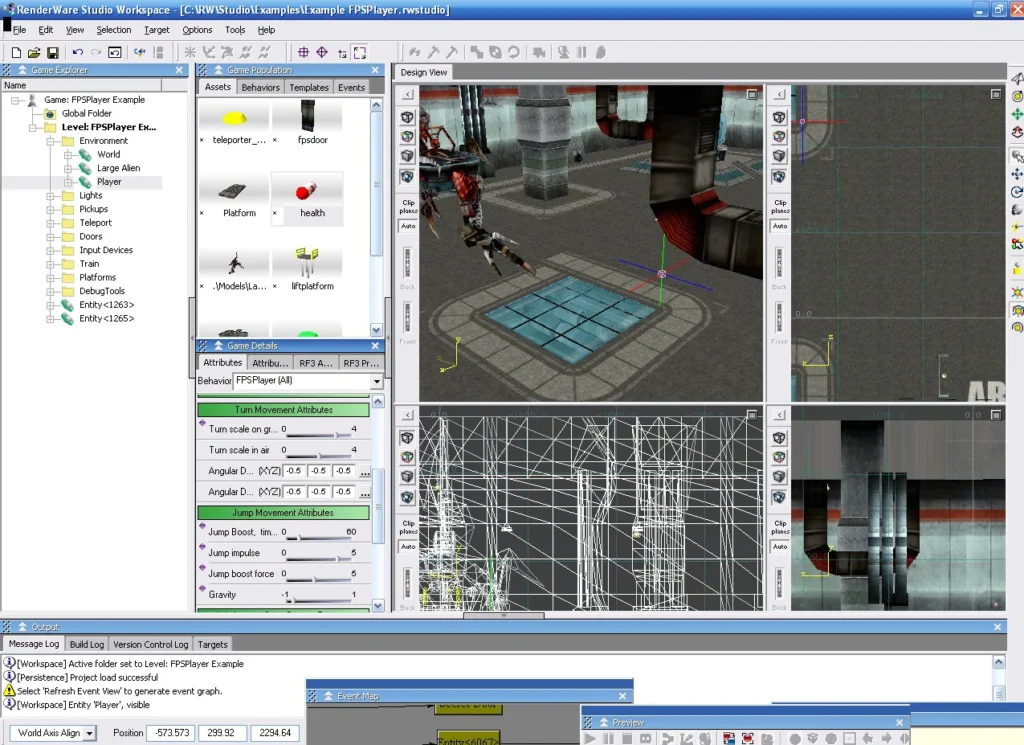This screenshot has width=1024, height=745.
Task: Toggle Auto clip planes in bottom-right viewport
Action: coord(780,547)
